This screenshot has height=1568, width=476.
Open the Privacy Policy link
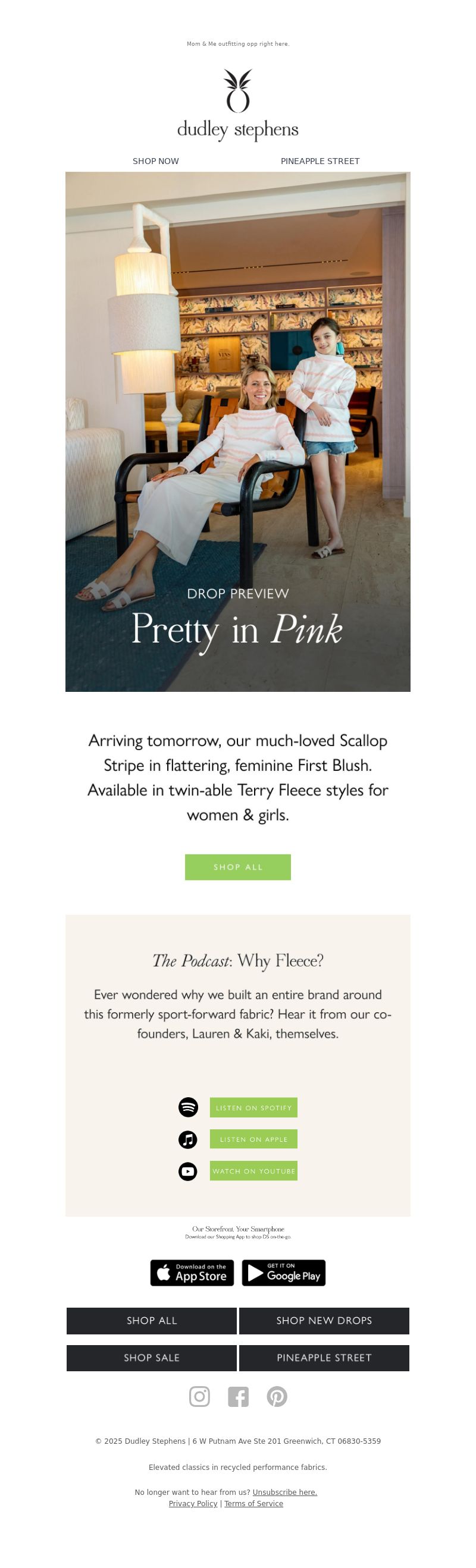(x=193, y=1503)
